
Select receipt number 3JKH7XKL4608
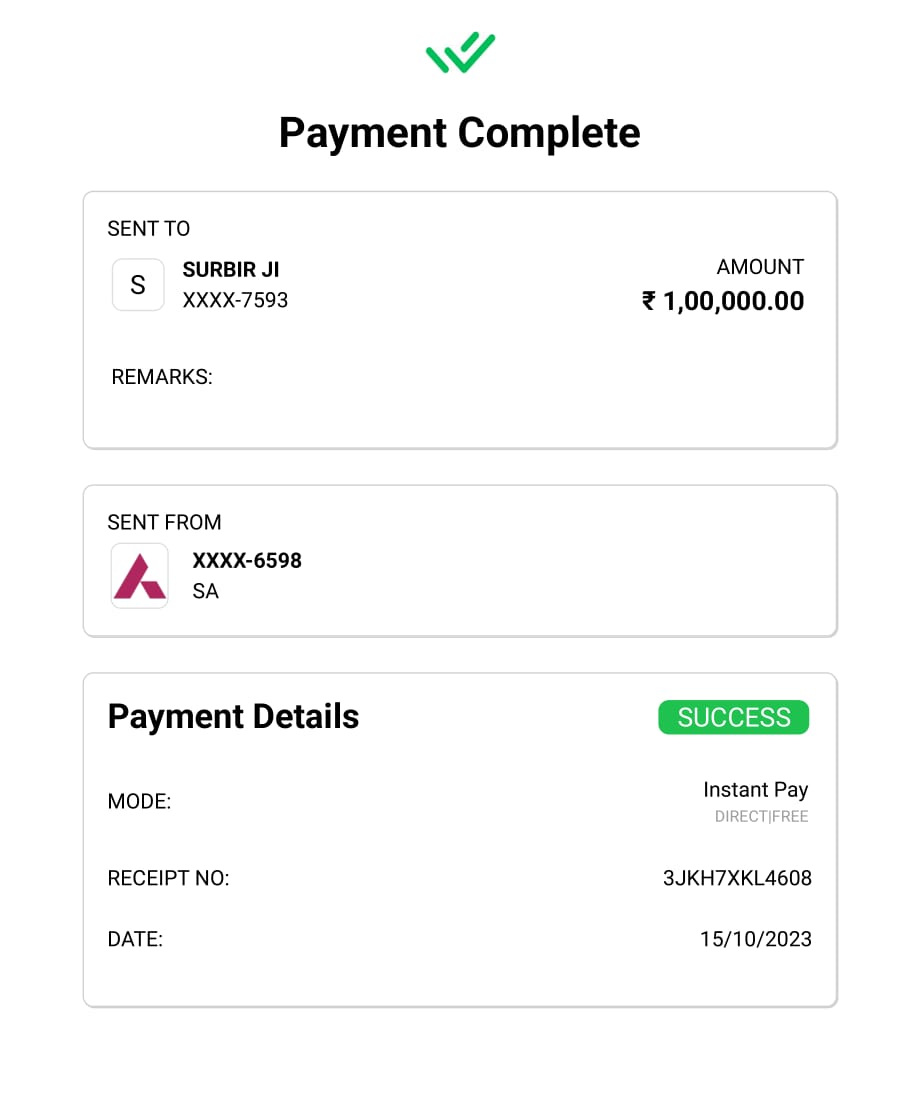(x=737, y=879)
